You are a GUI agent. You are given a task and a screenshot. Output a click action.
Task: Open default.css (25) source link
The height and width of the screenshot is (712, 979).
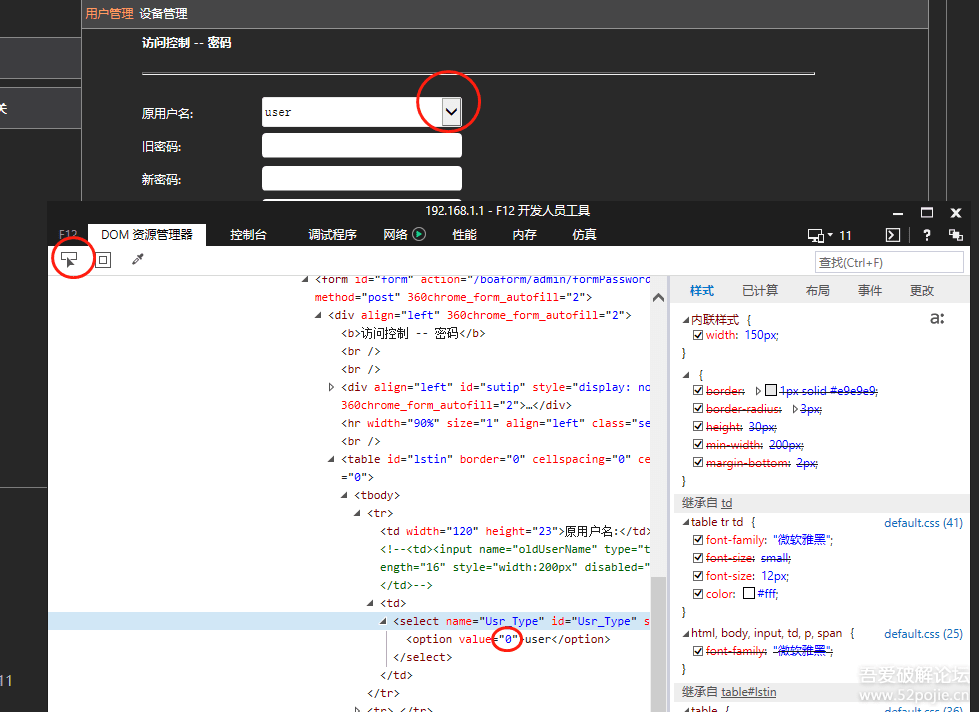[923, 634]
